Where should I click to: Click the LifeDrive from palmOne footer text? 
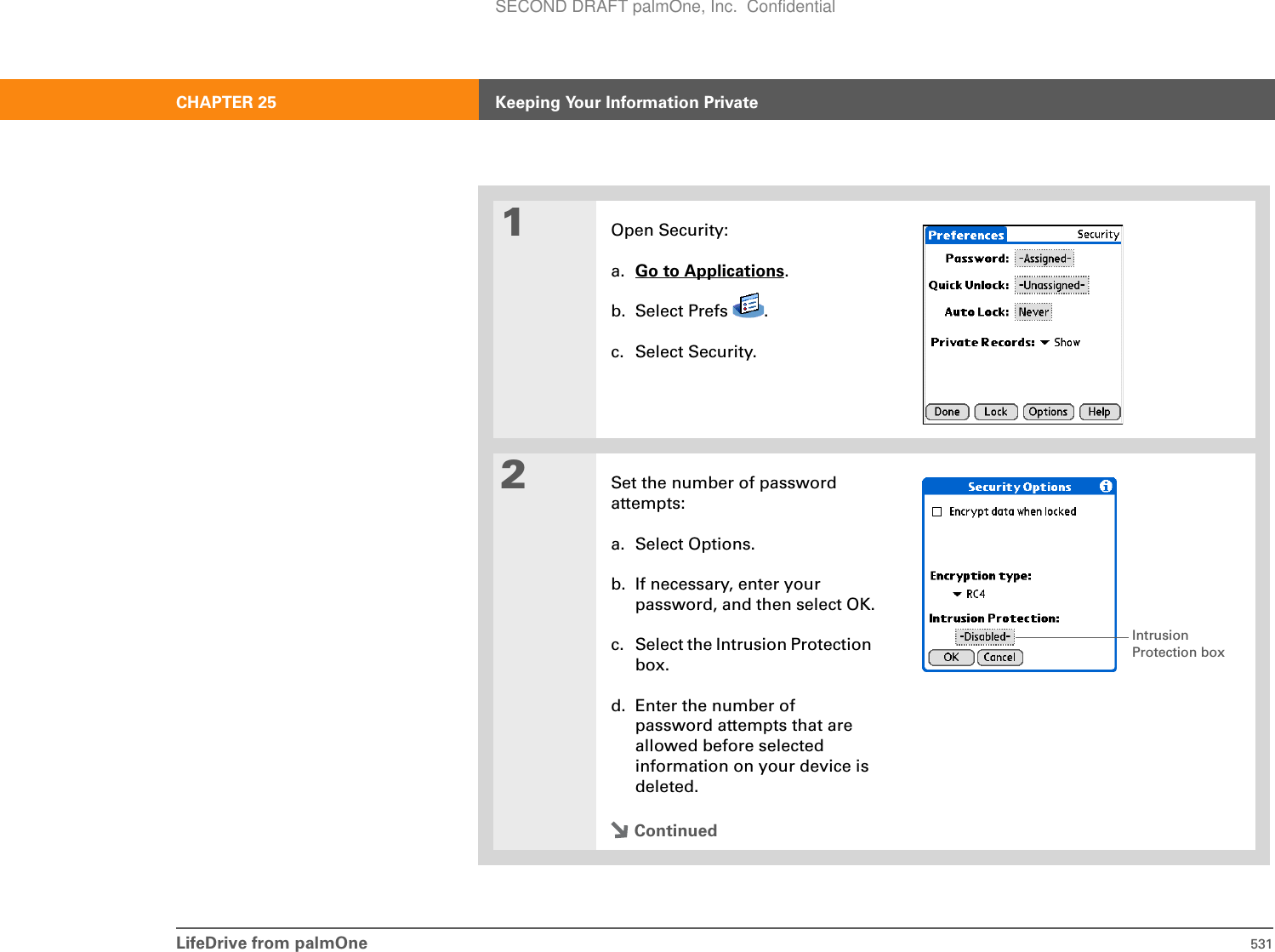[271, 943]
